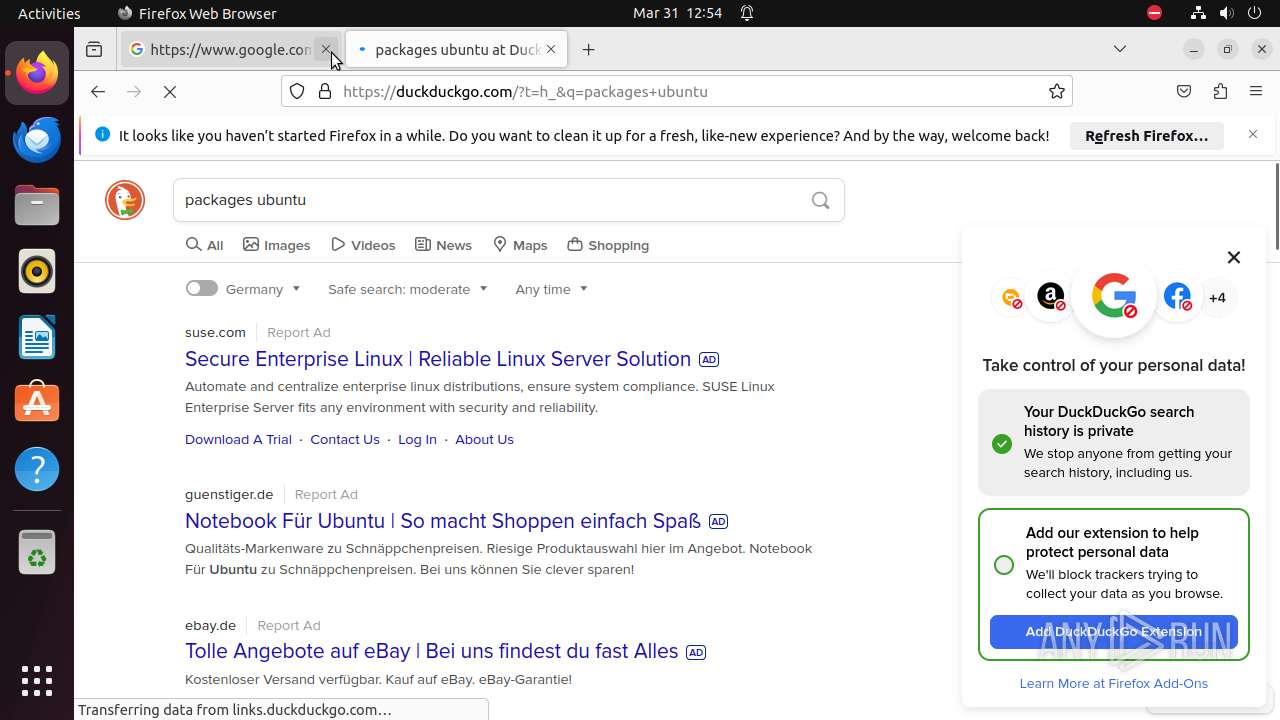Go back to the previous page
Image resolution: width=1280 pixels, height=720 pixels.
click(x=97, y=91)
